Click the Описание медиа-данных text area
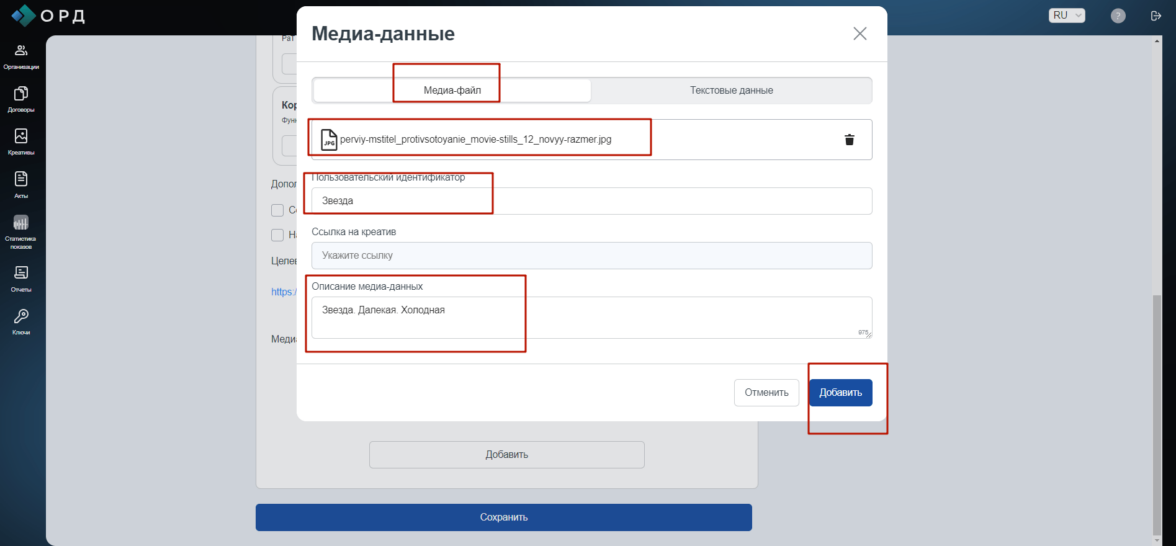 (x=592, y=317)
